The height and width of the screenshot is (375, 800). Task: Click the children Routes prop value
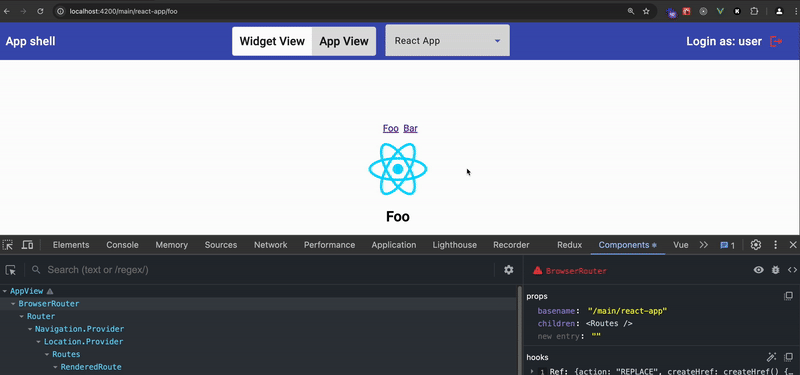[609, 323]
